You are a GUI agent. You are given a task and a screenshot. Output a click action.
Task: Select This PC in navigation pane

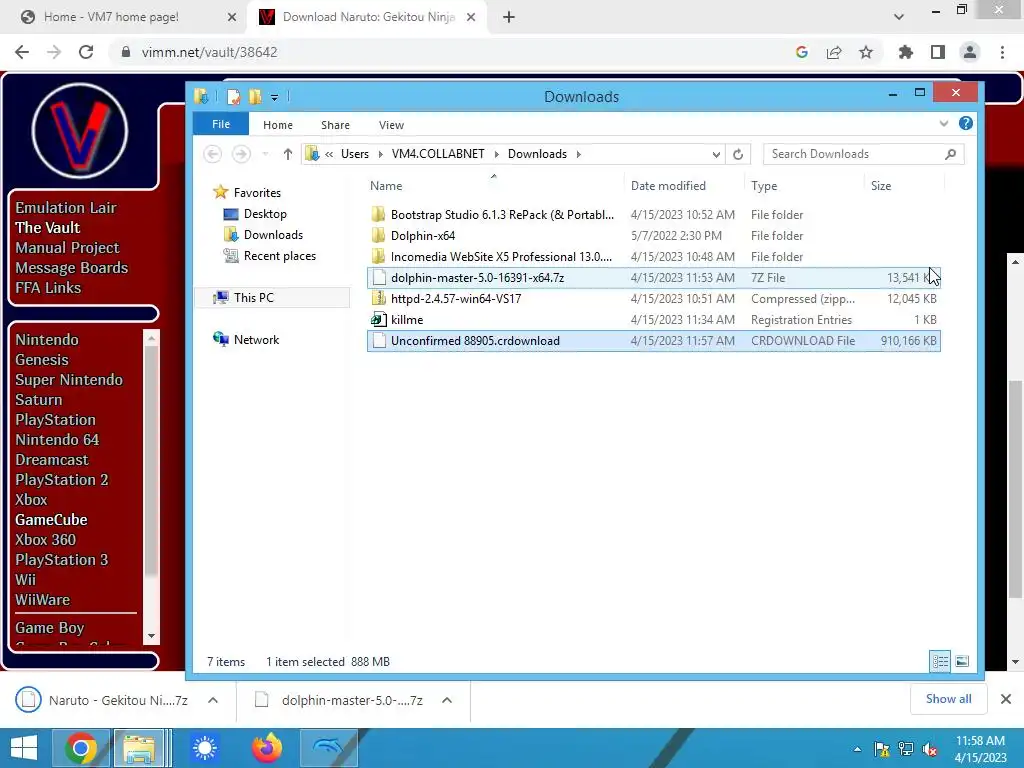pos(253,298)
